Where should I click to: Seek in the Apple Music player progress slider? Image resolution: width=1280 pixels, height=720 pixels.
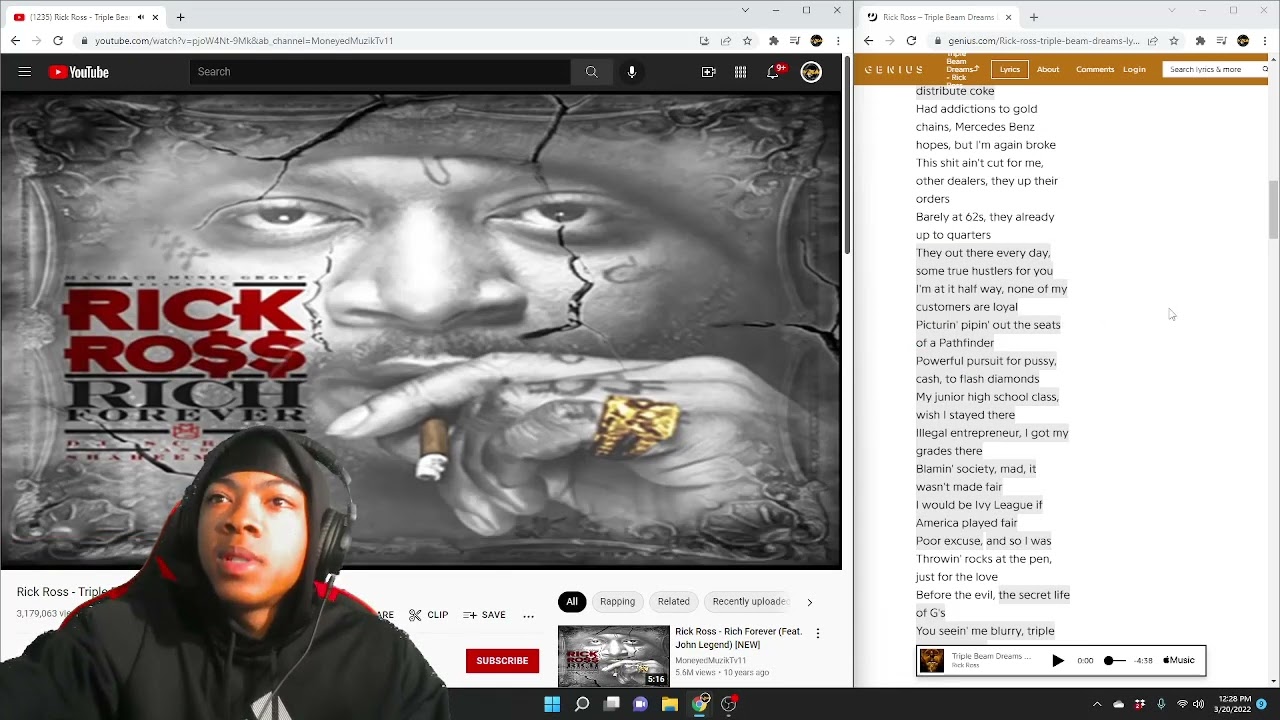[1115, 660]
